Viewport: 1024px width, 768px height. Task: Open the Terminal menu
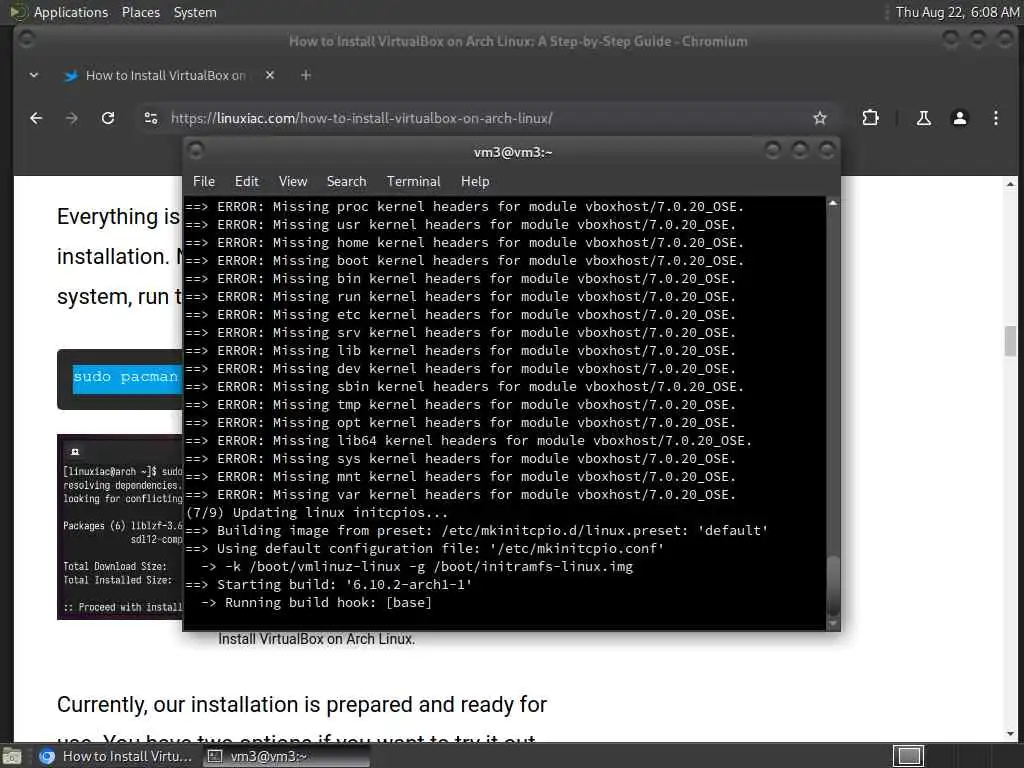pyautogui.click(x=413, y=182)
